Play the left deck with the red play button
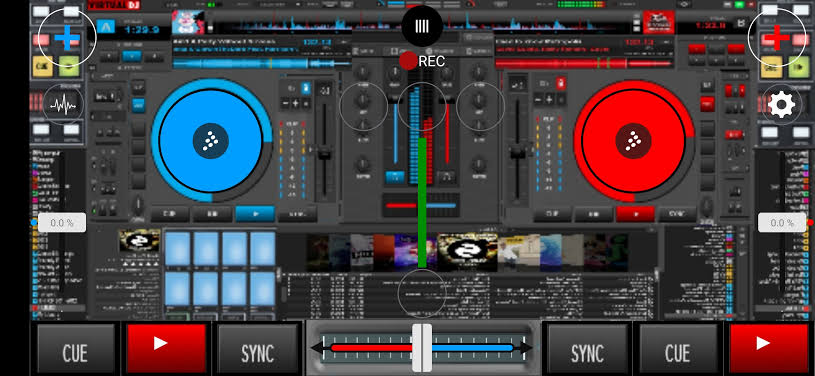Screen dimensions: 815x376 166,349
